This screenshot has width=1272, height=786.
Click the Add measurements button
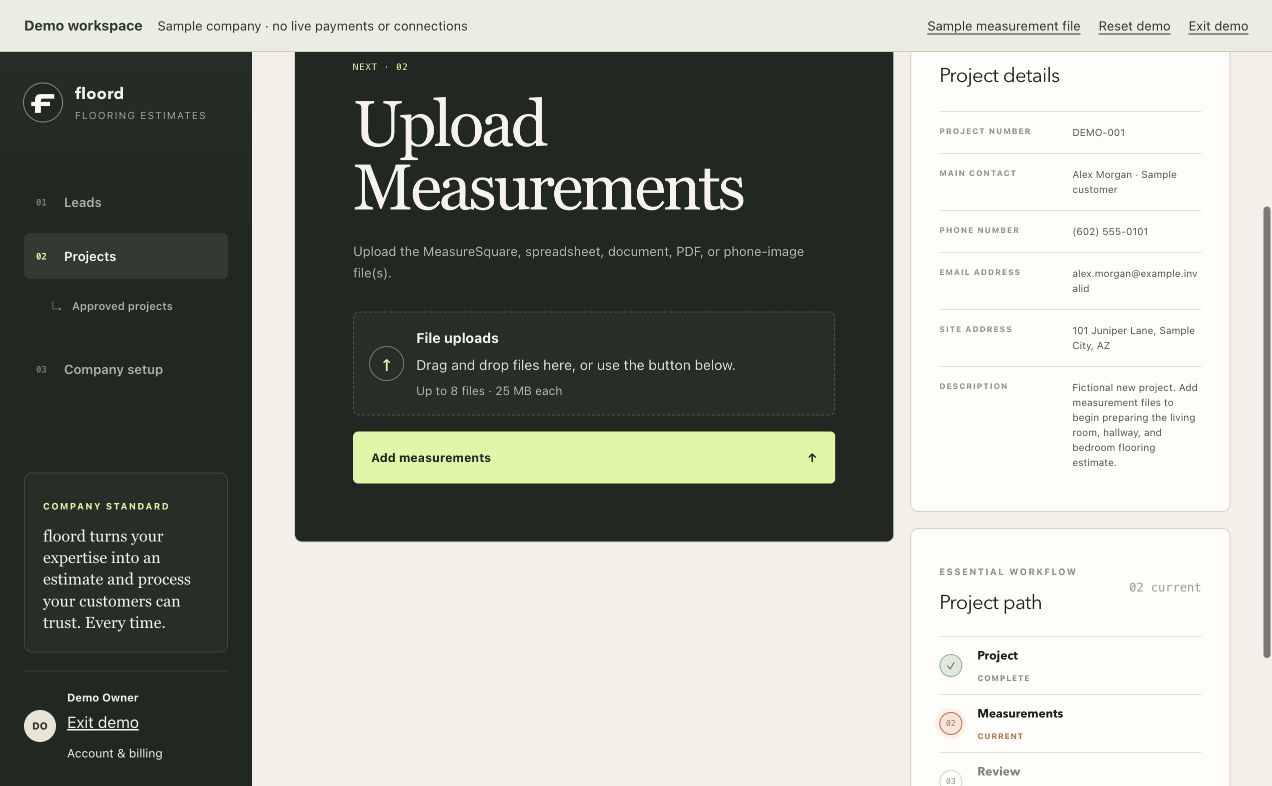[594, 458]
